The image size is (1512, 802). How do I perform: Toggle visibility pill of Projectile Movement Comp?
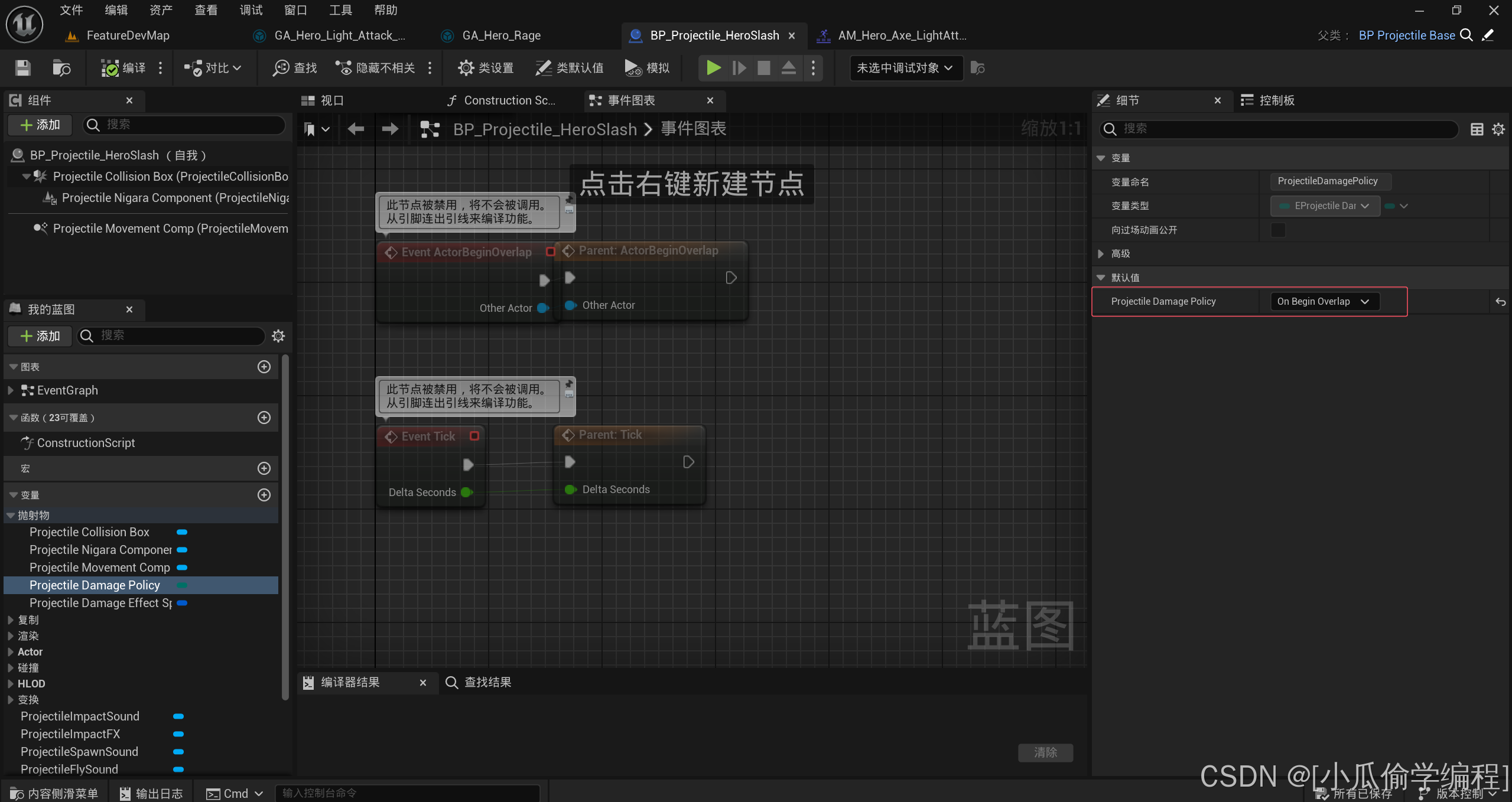[x=182, y=568]
